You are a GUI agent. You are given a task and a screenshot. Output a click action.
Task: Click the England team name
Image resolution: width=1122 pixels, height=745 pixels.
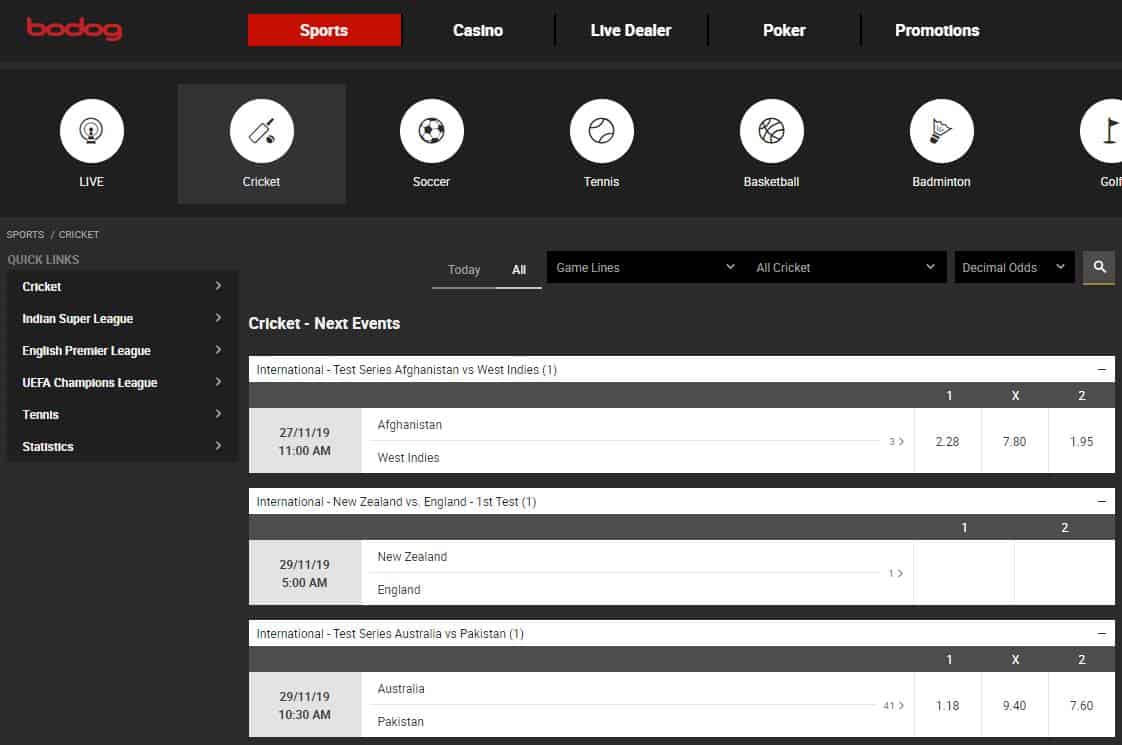(399, 590)
